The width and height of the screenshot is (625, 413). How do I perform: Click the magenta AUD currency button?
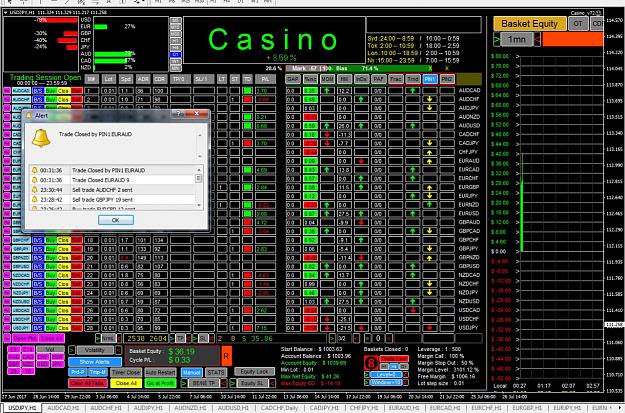coord(14,357)
